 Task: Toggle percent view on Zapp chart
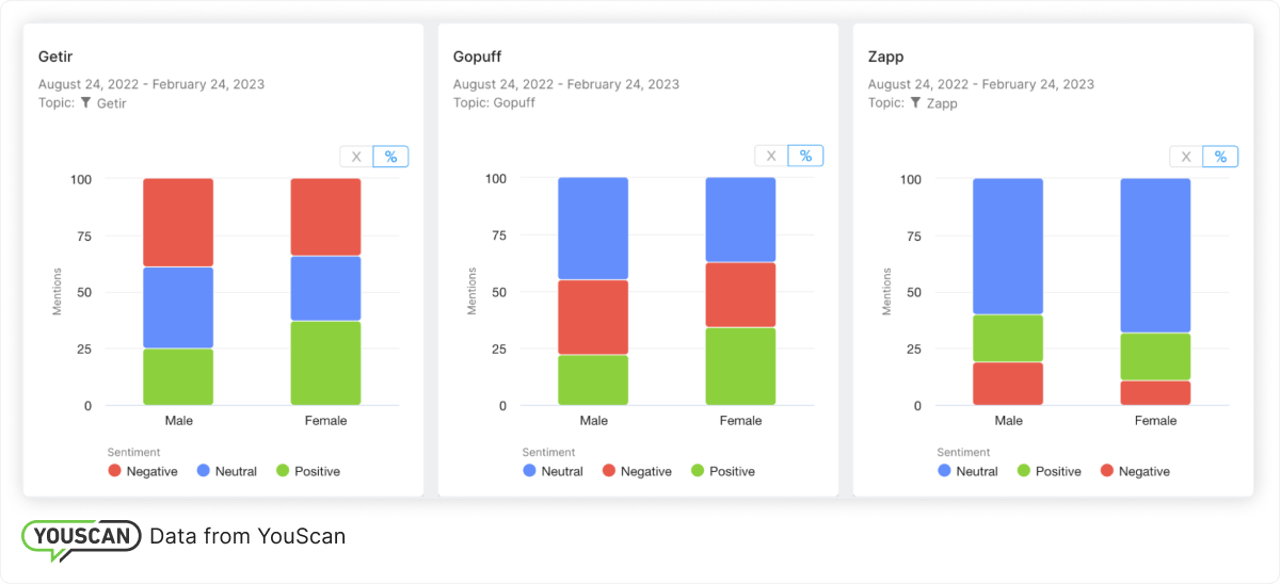coord(1221,157)
